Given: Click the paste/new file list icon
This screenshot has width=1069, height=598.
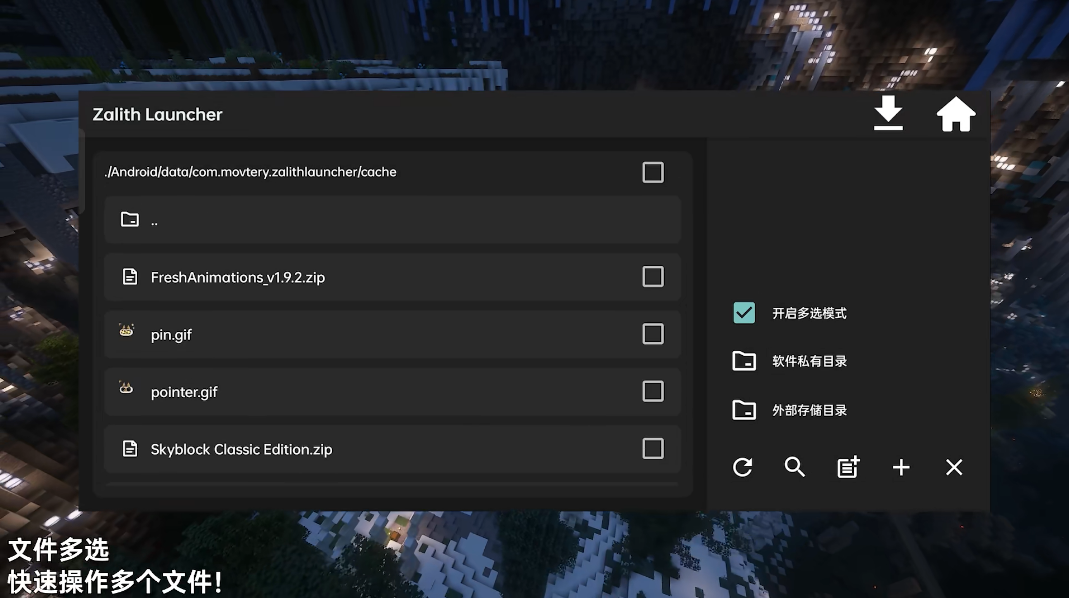Looking at the screenshot, I should [848, 467].
